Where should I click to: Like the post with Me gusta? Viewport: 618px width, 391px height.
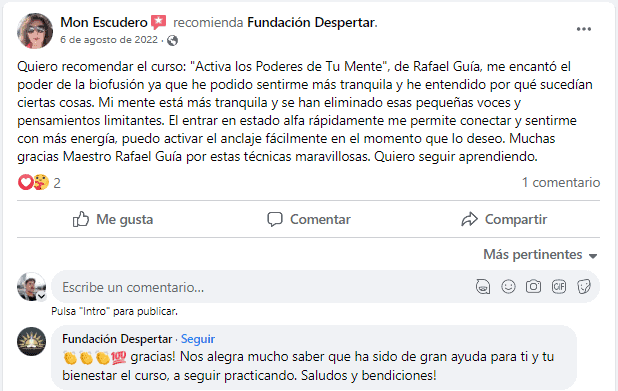(113, 219)
